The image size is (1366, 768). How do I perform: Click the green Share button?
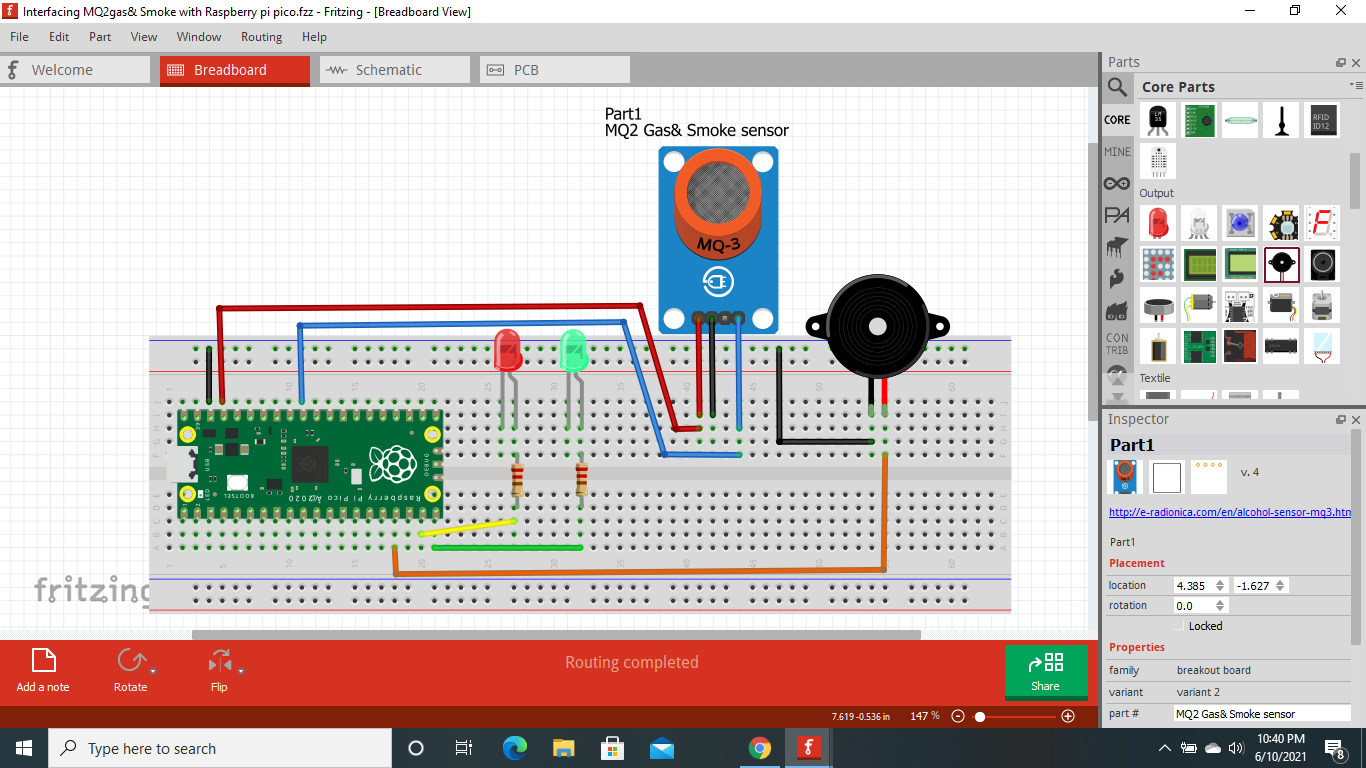1046,672
